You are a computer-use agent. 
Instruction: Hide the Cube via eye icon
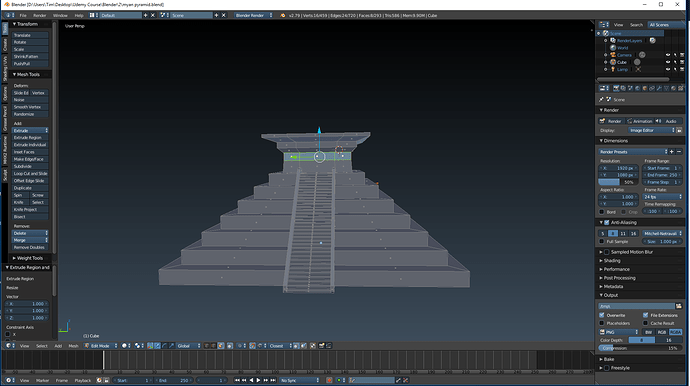point(668,62)
